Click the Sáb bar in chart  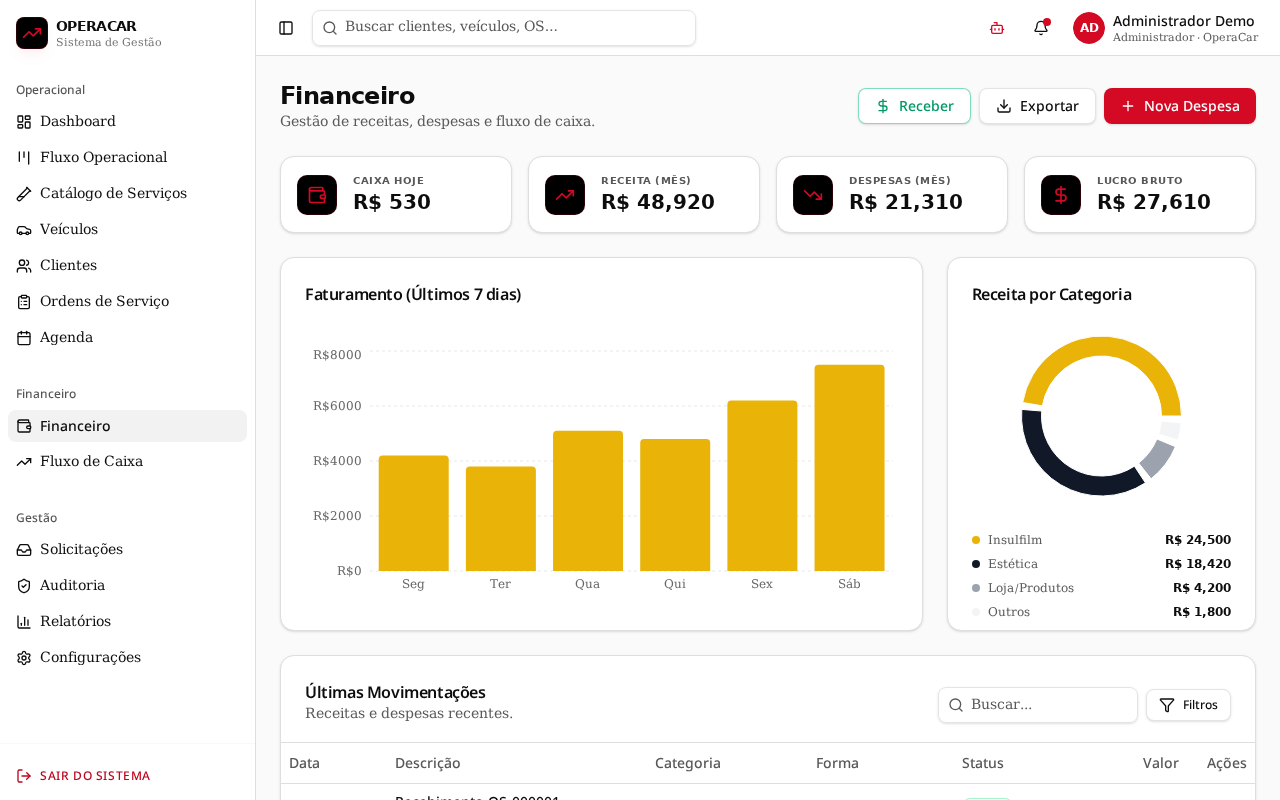pos(849,468)
